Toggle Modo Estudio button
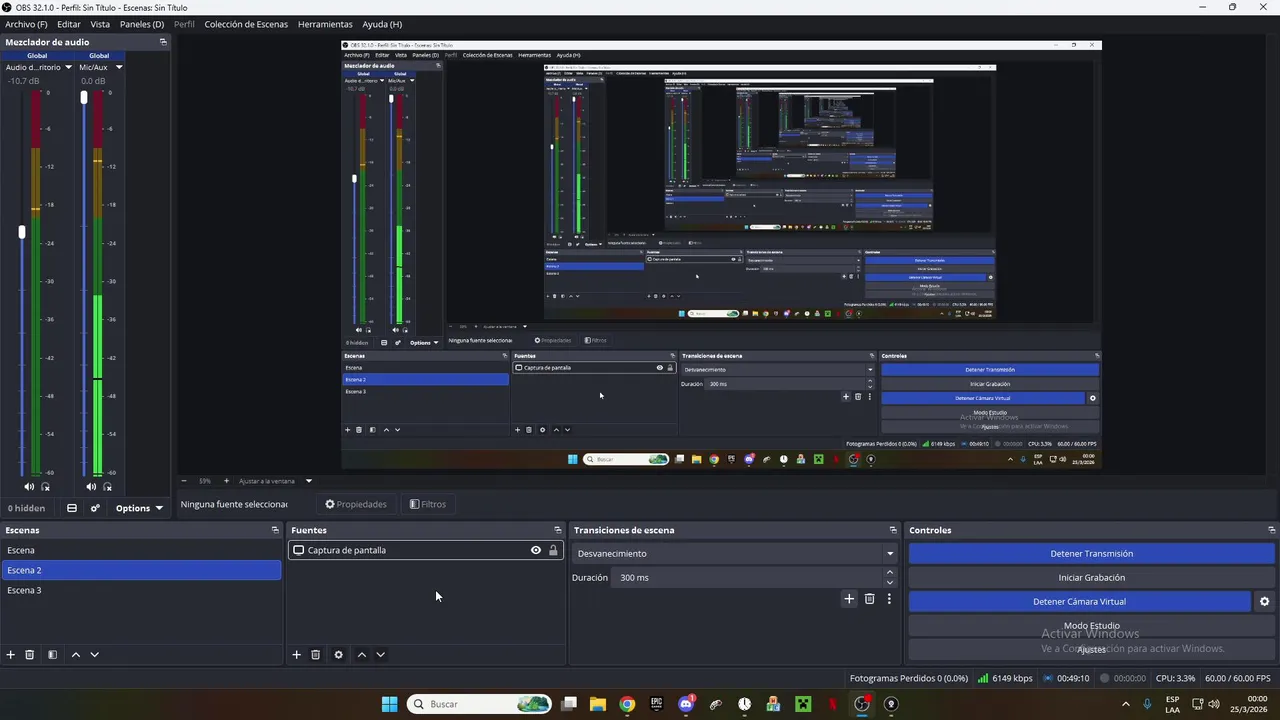This screenshot has height=720, width=1280. [x=1092, y=625]
